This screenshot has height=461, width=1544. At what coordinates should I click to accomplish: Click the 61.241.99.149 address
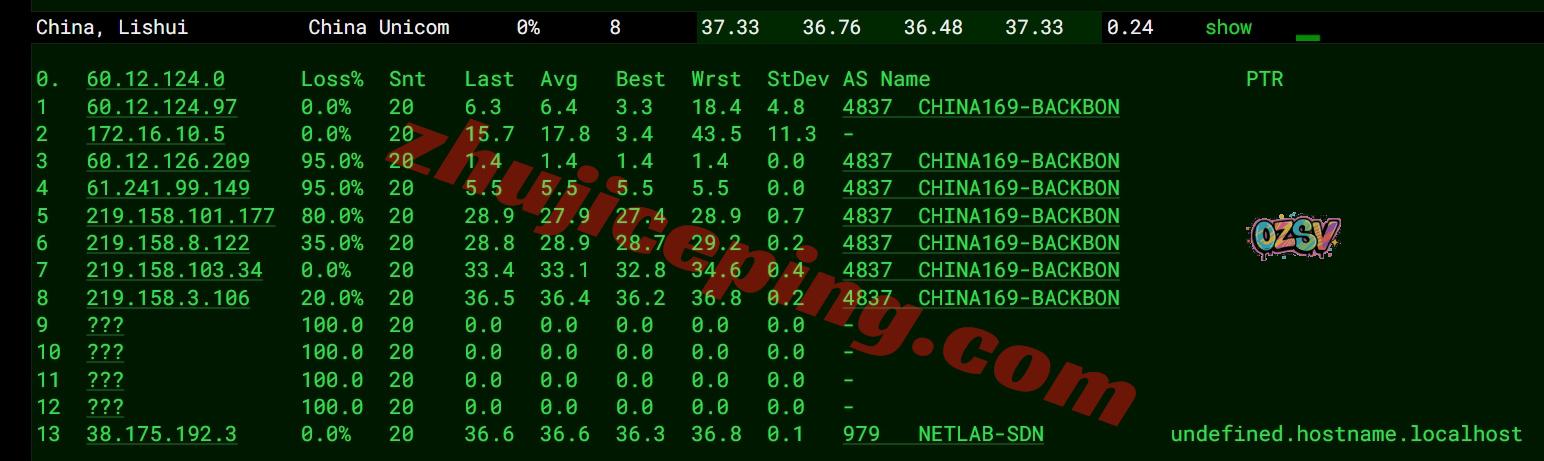click(x=168, y=188)
